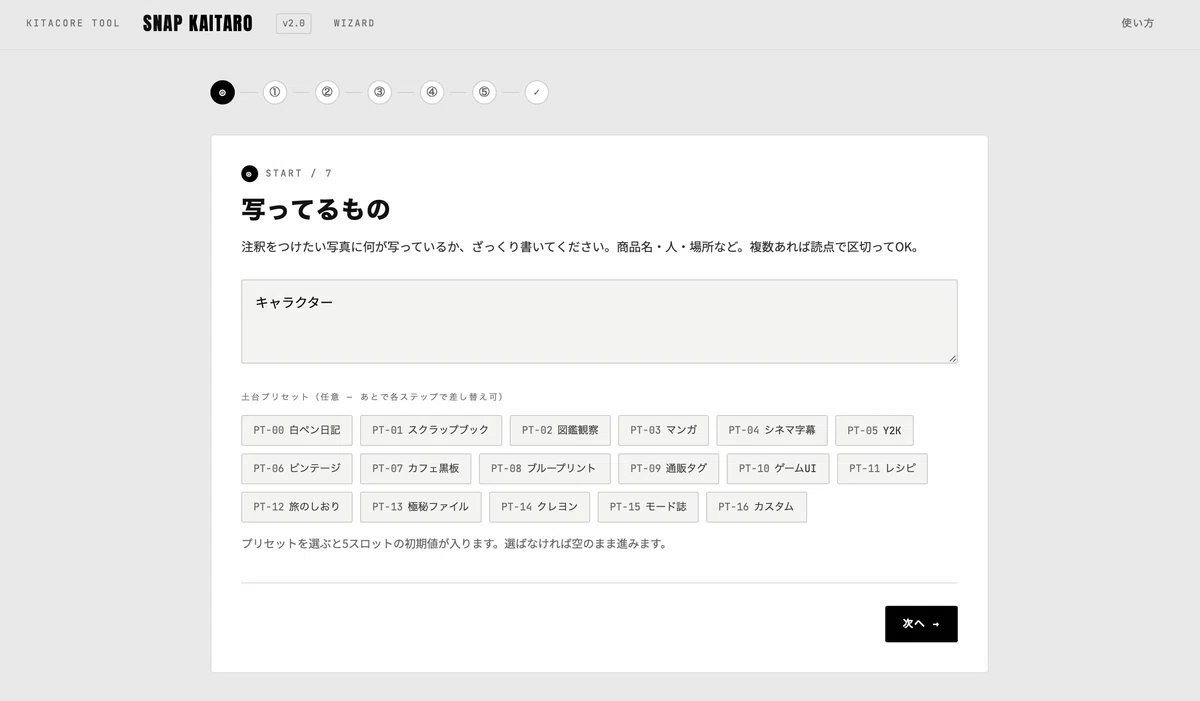Go to step ① in the stepper
1200x701 pixels.
pyautogui.click(x=275, y=92)
